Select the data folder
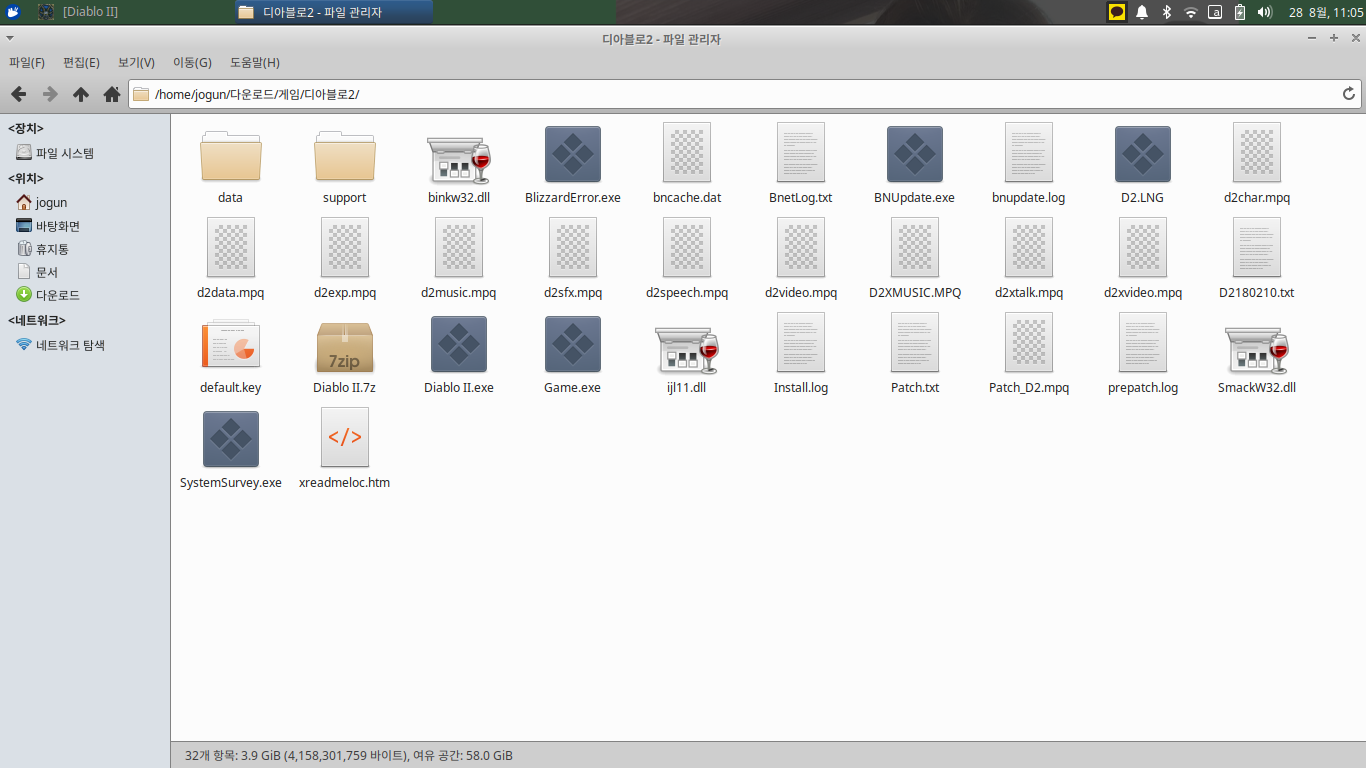 231,155
